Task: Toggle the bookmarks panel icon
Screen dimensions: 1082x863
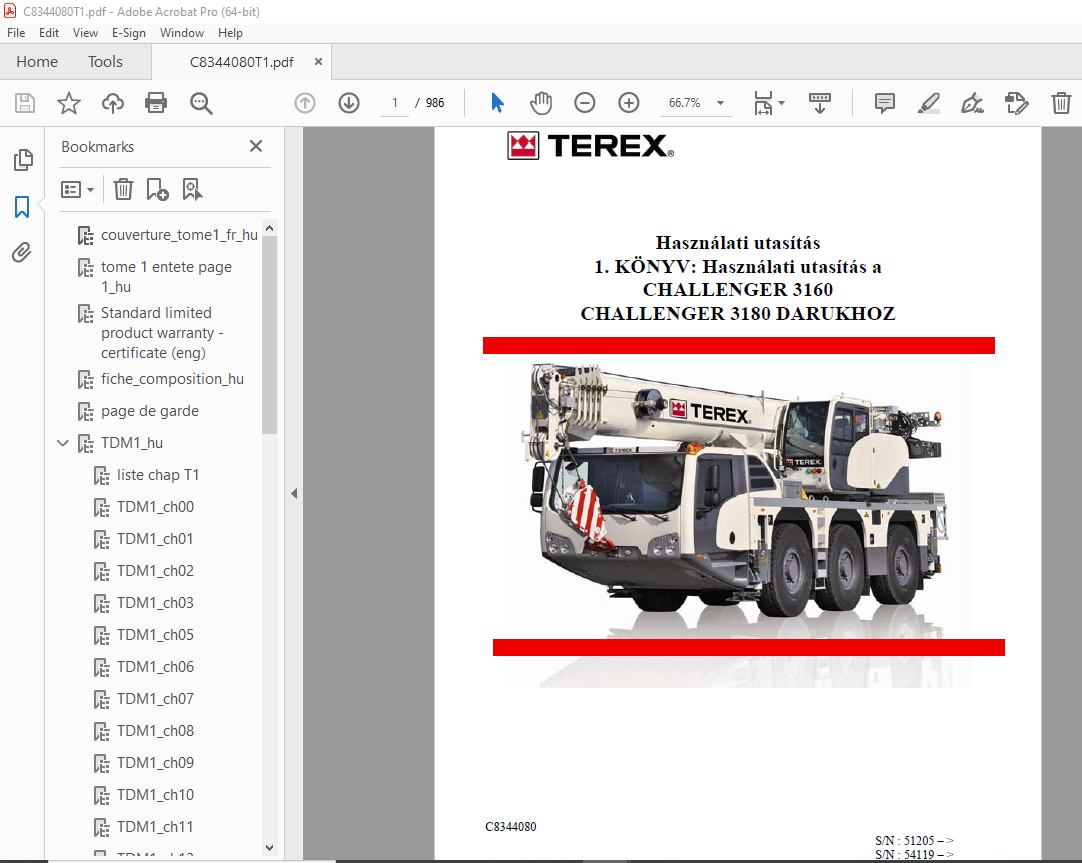Action: (22, 206)
